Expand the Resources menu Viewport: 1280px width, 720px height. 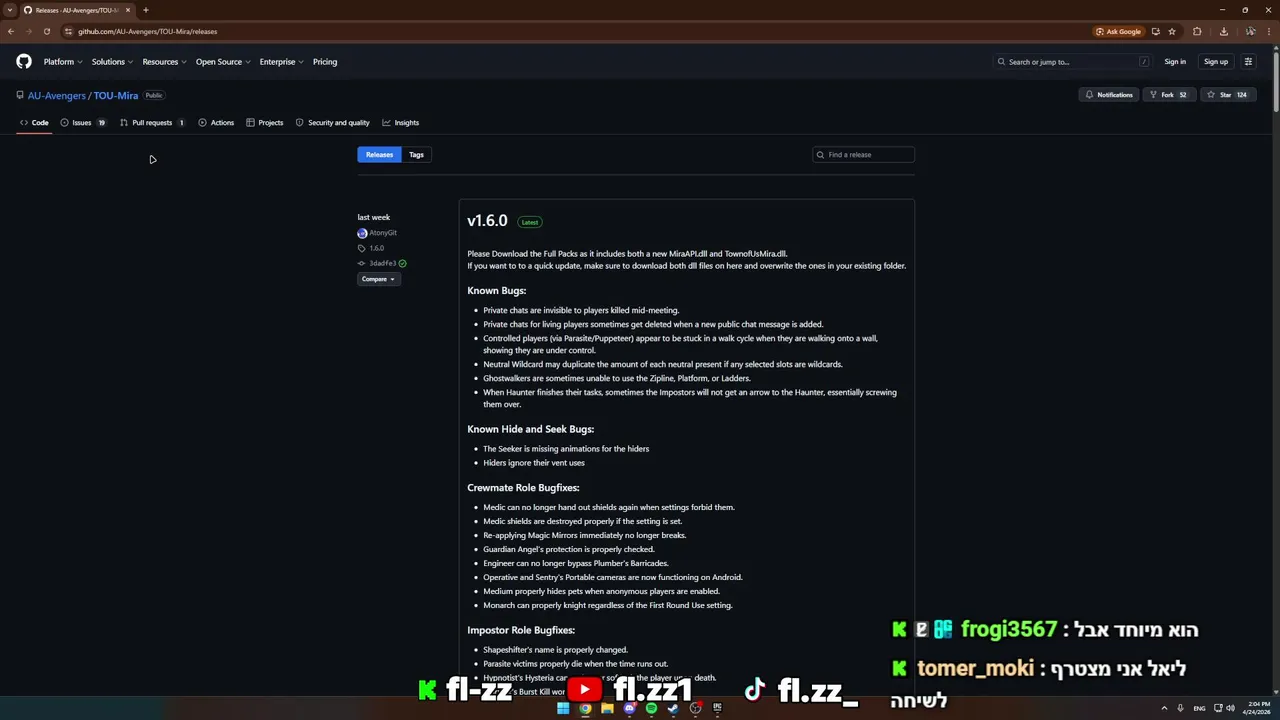pos(164,62)
